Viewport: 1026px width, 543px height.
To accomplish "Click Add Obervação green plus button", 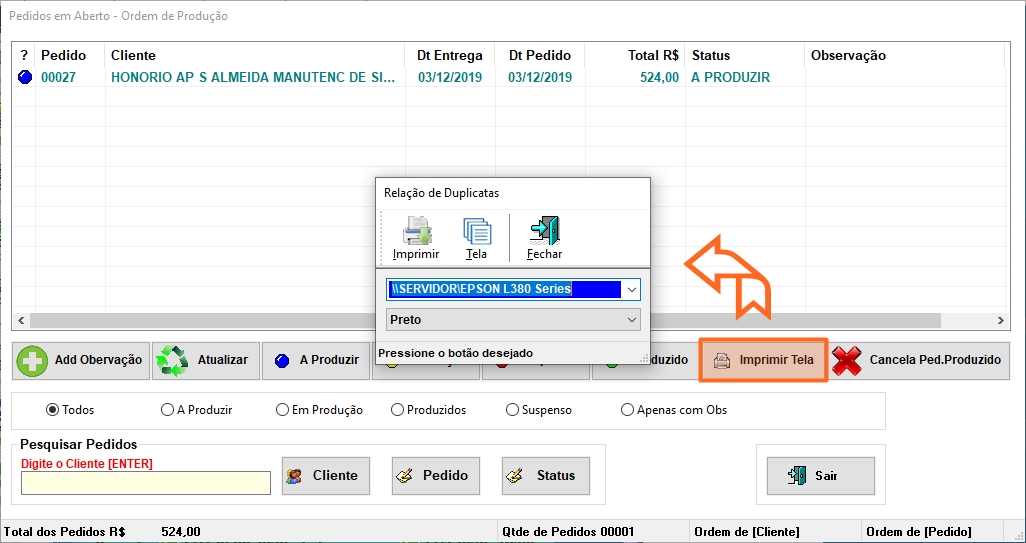I will [x=81, y=360].
